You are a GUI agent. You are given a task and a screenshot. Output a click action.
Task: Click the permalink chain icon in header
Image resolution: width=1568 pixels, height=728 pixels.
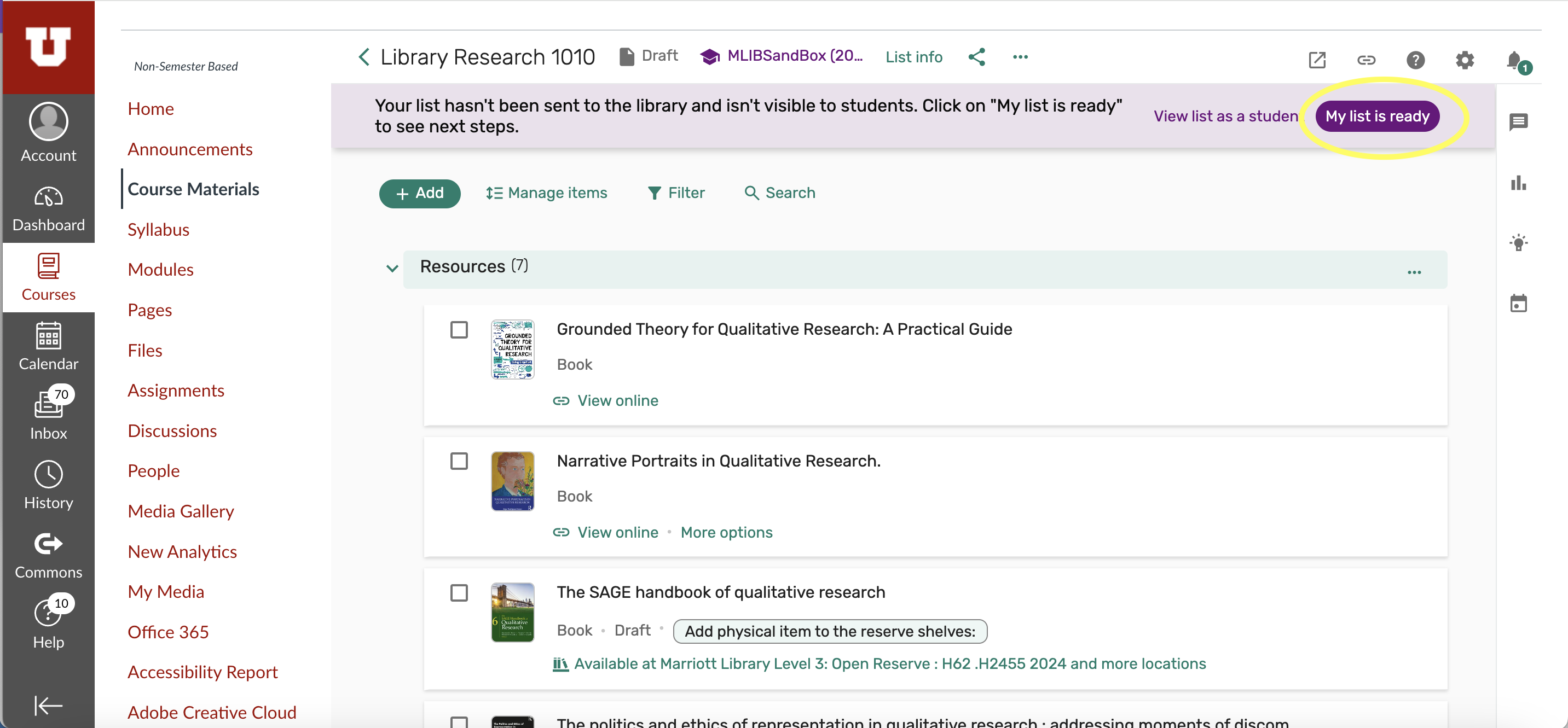click(1366, 60)
